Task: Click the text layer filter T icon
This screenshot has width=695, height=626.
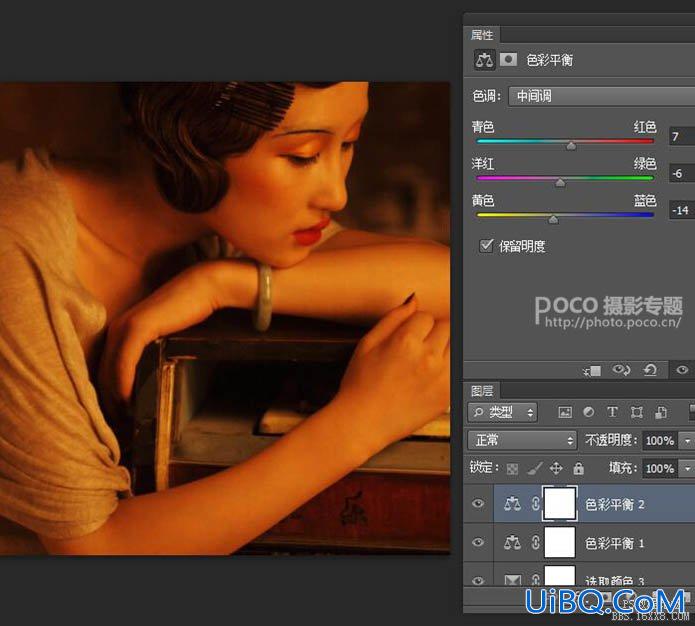Action: (x=612, y=412)
